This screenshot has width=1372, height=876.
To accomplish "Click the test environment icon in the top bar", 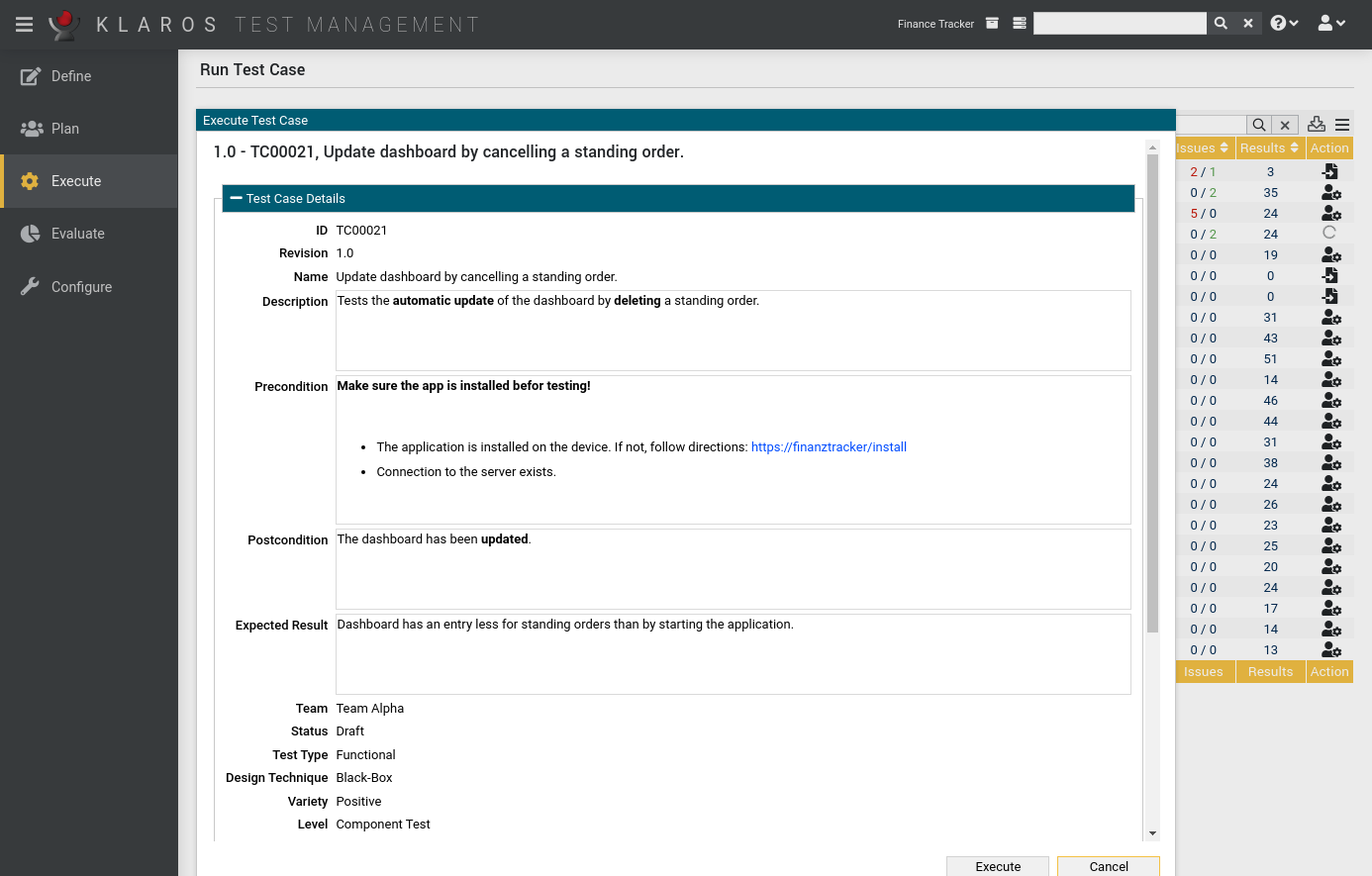I will [1019, 23].
